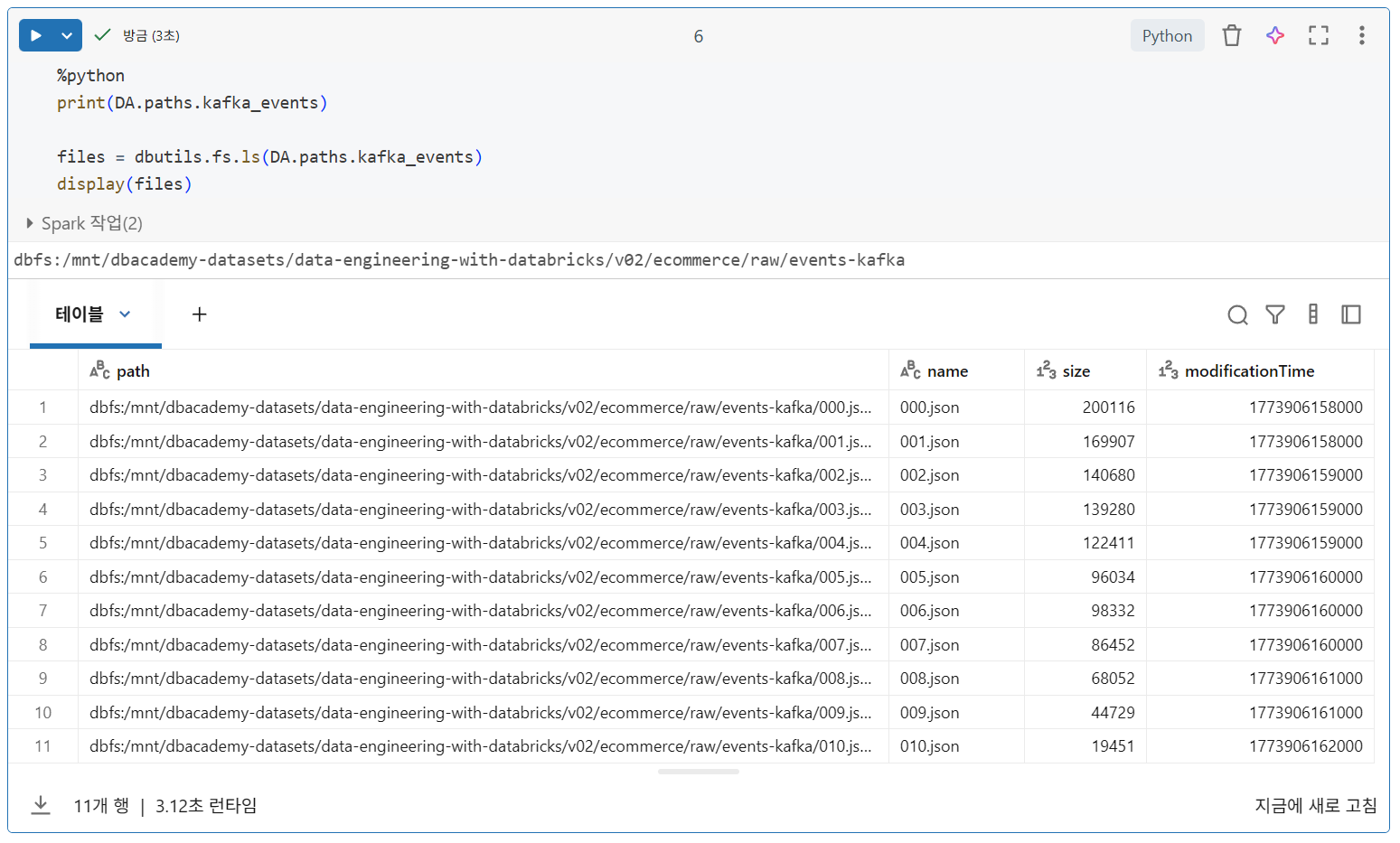
Task: Download the table results
Action: [x=41, y=805]
